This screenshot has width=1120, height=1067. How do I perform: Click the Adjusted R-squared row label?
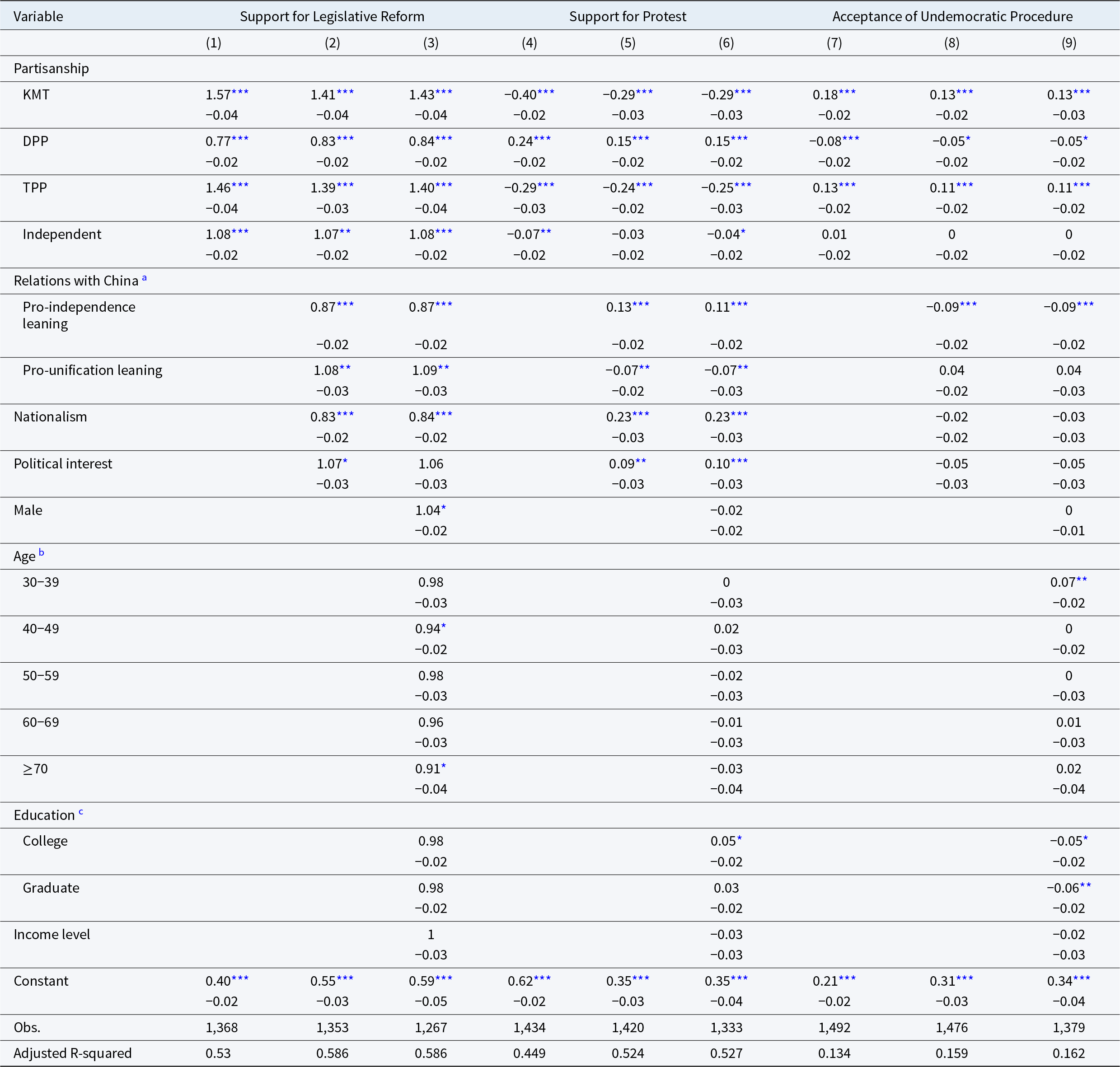click(72, 1053)
